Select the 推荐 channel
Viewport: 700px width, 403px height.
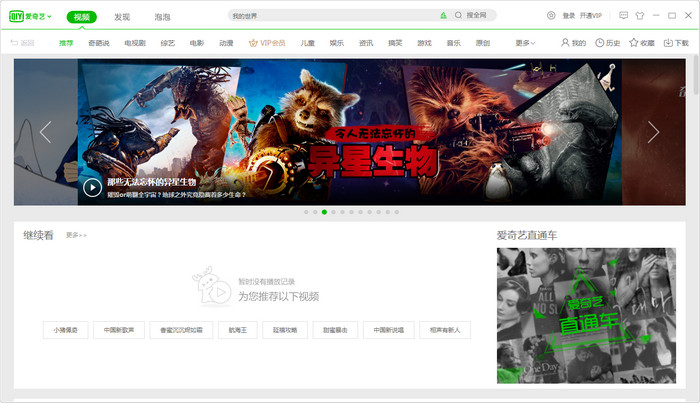[66, 43]
